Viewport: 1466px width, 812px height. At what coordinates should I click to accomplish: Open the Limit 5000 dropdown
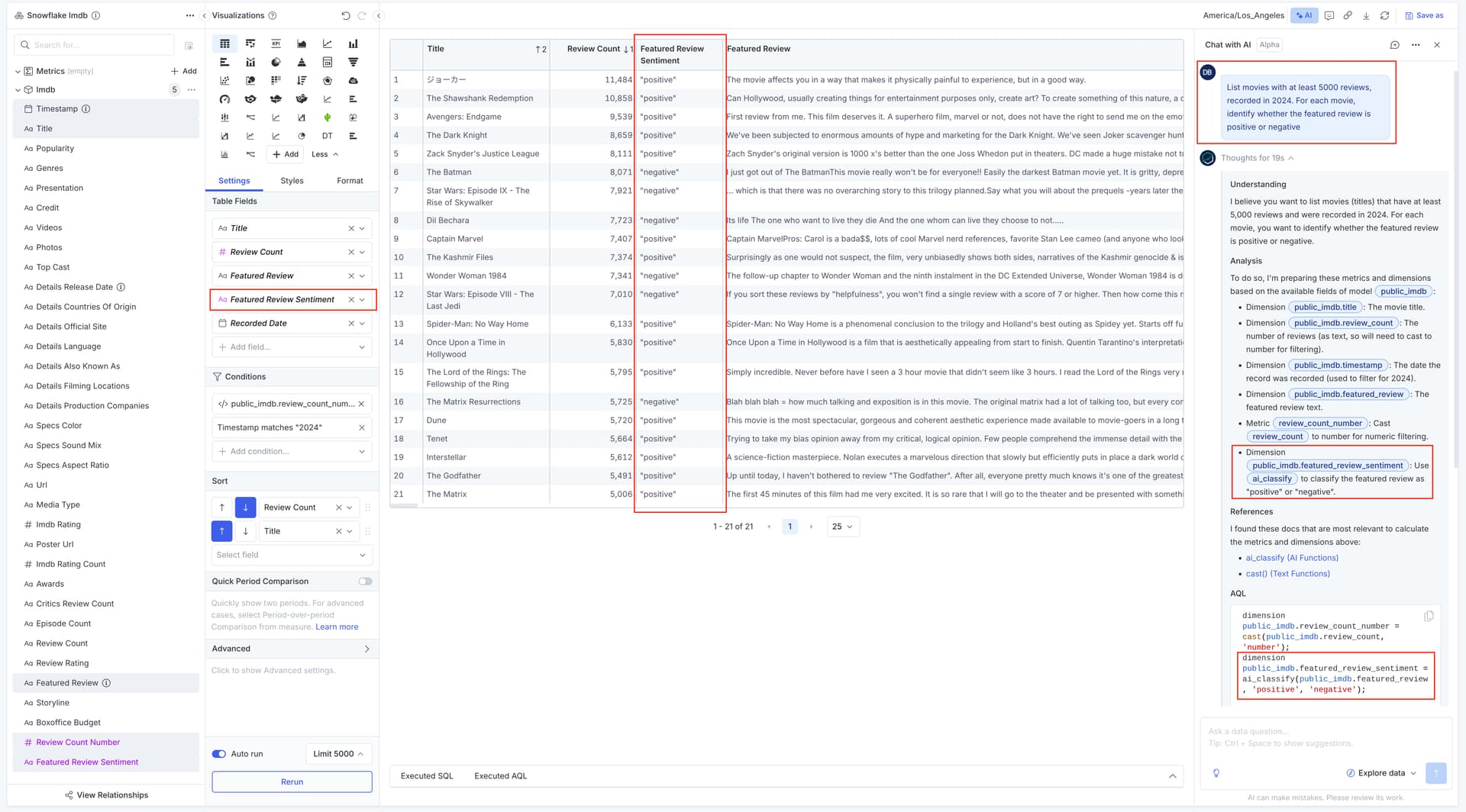pyautogui.click(x=338, y=754)
